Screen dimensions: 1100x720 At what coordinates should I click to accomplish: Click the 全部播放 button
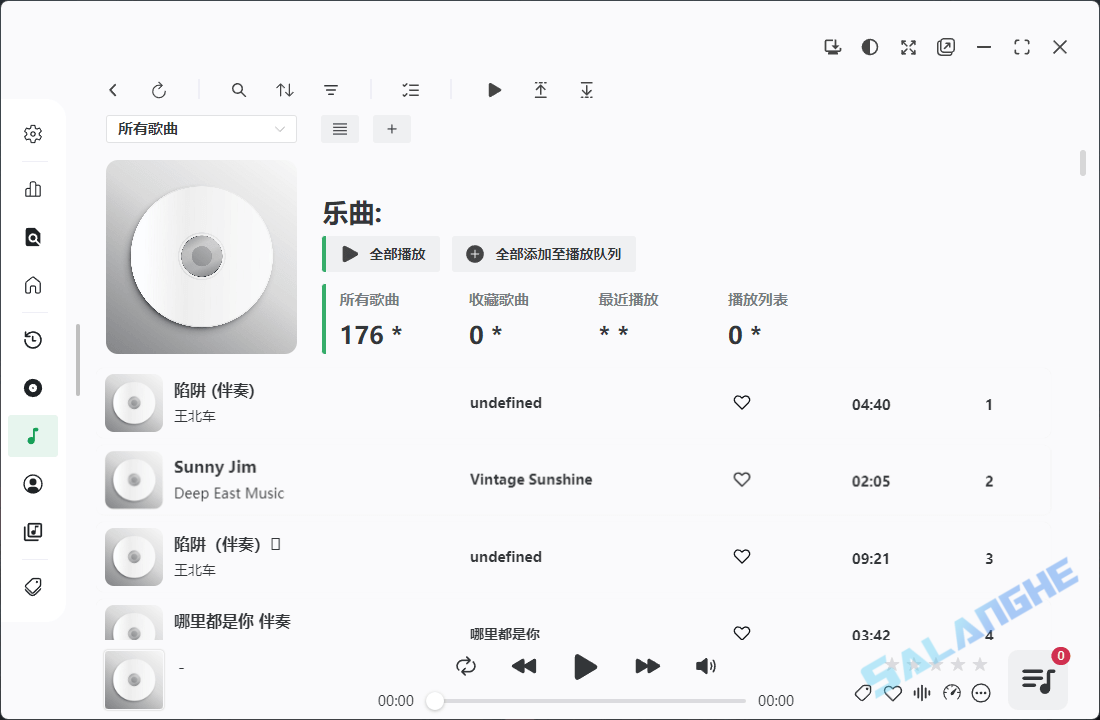tap(380, 254)
